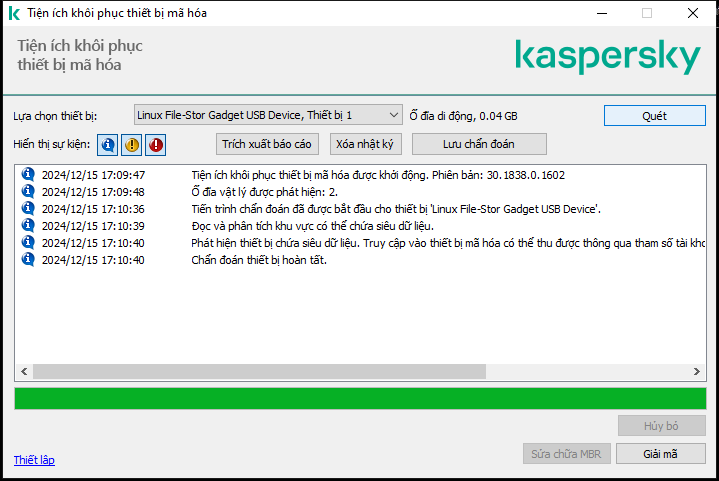The width and height of the screenshot is (719, 481).
Task: Click the Quét scan button
Action: [654, 116]
